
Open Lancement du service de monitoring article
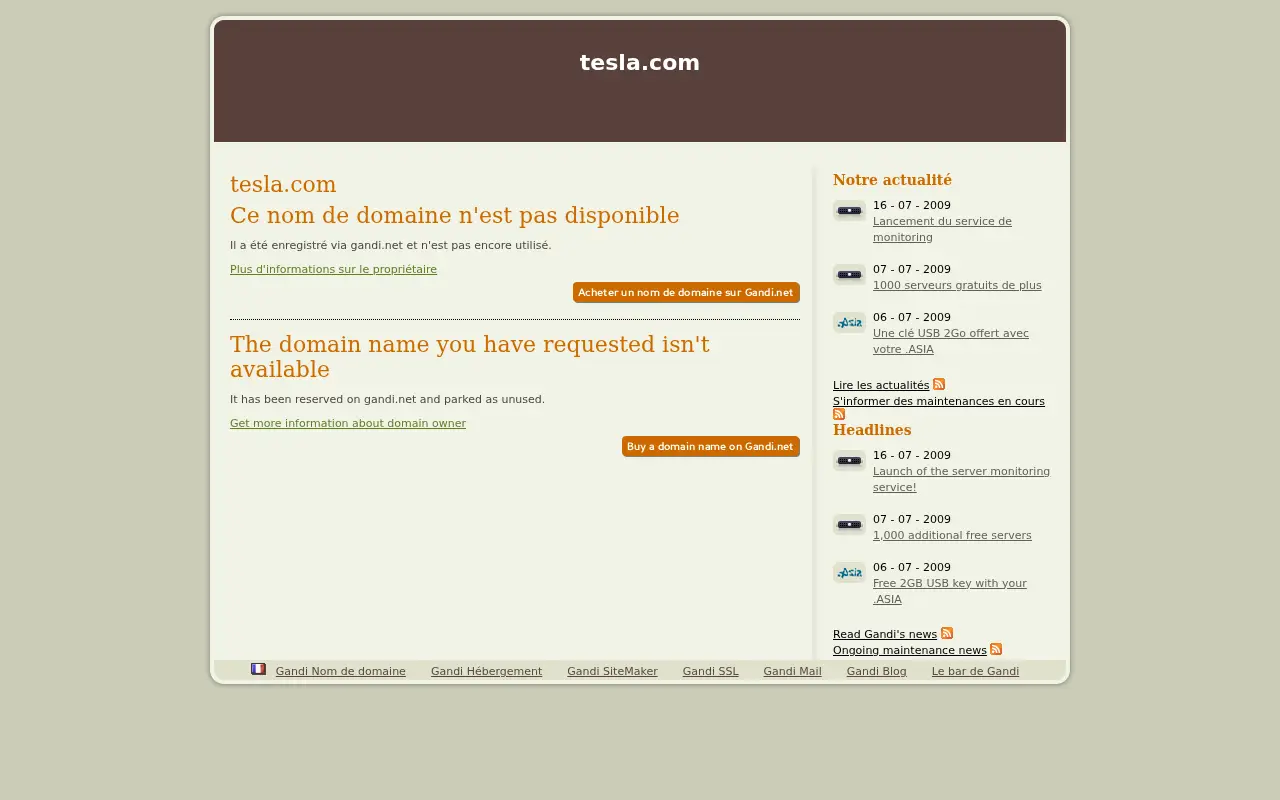point(942,229)
